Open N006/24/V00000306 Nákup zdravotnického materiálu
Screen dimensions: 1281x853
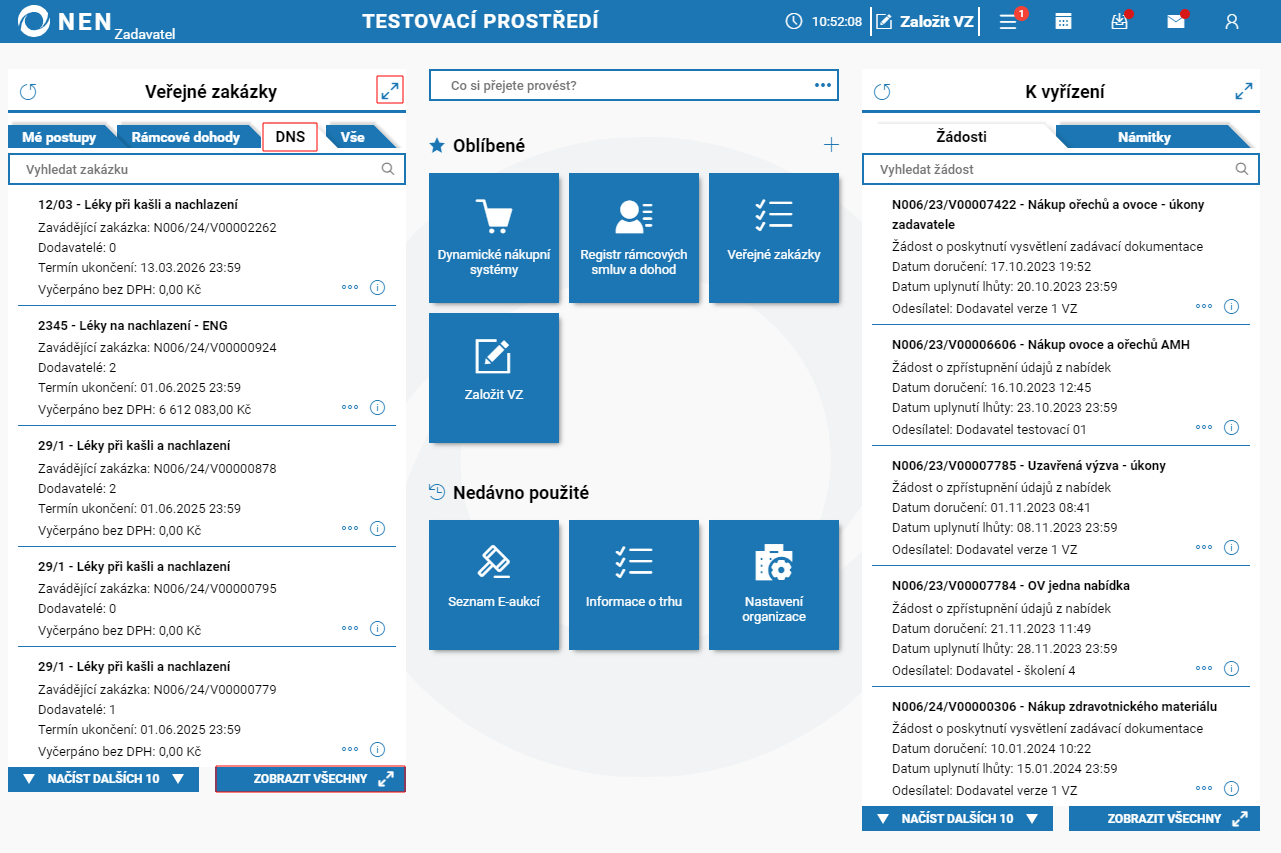click(1054, 706)
